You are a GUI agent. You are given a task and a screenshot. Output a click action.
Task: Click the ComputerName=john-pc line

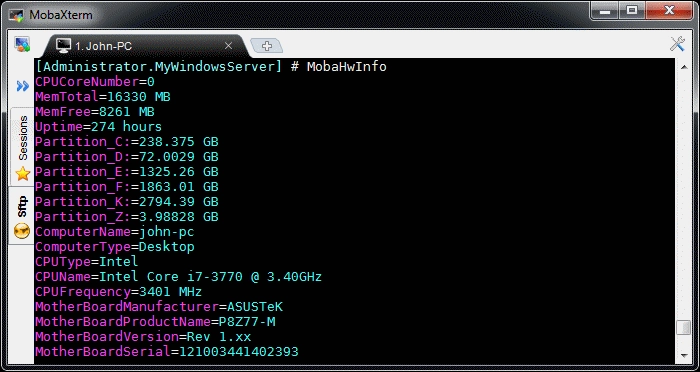point(115,232)
